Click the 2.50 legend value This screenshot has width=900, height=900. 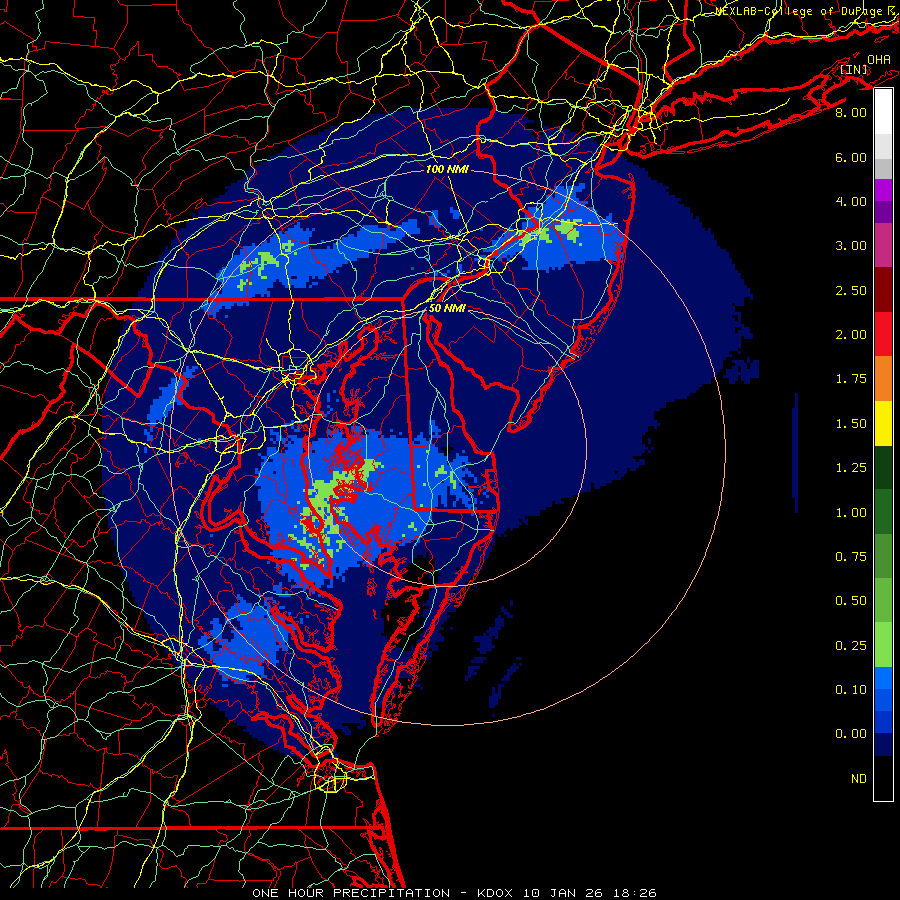click(x=851, y=290)
